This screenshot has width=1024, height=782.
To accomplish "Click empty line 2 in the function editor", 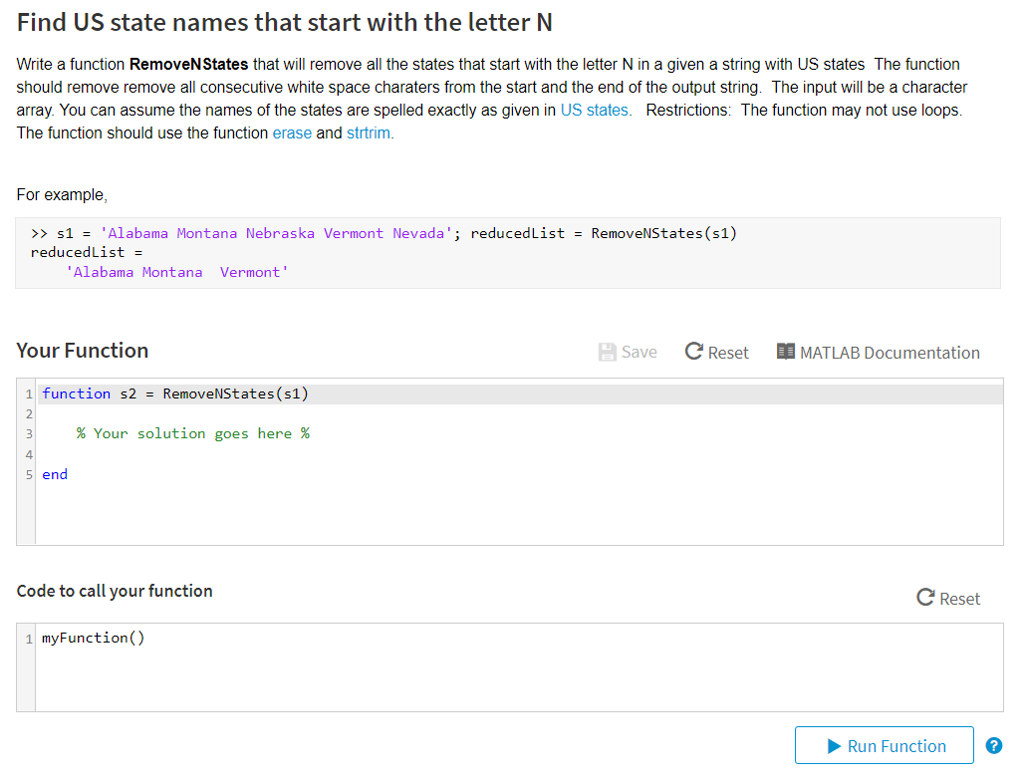I will coord(519,414).
